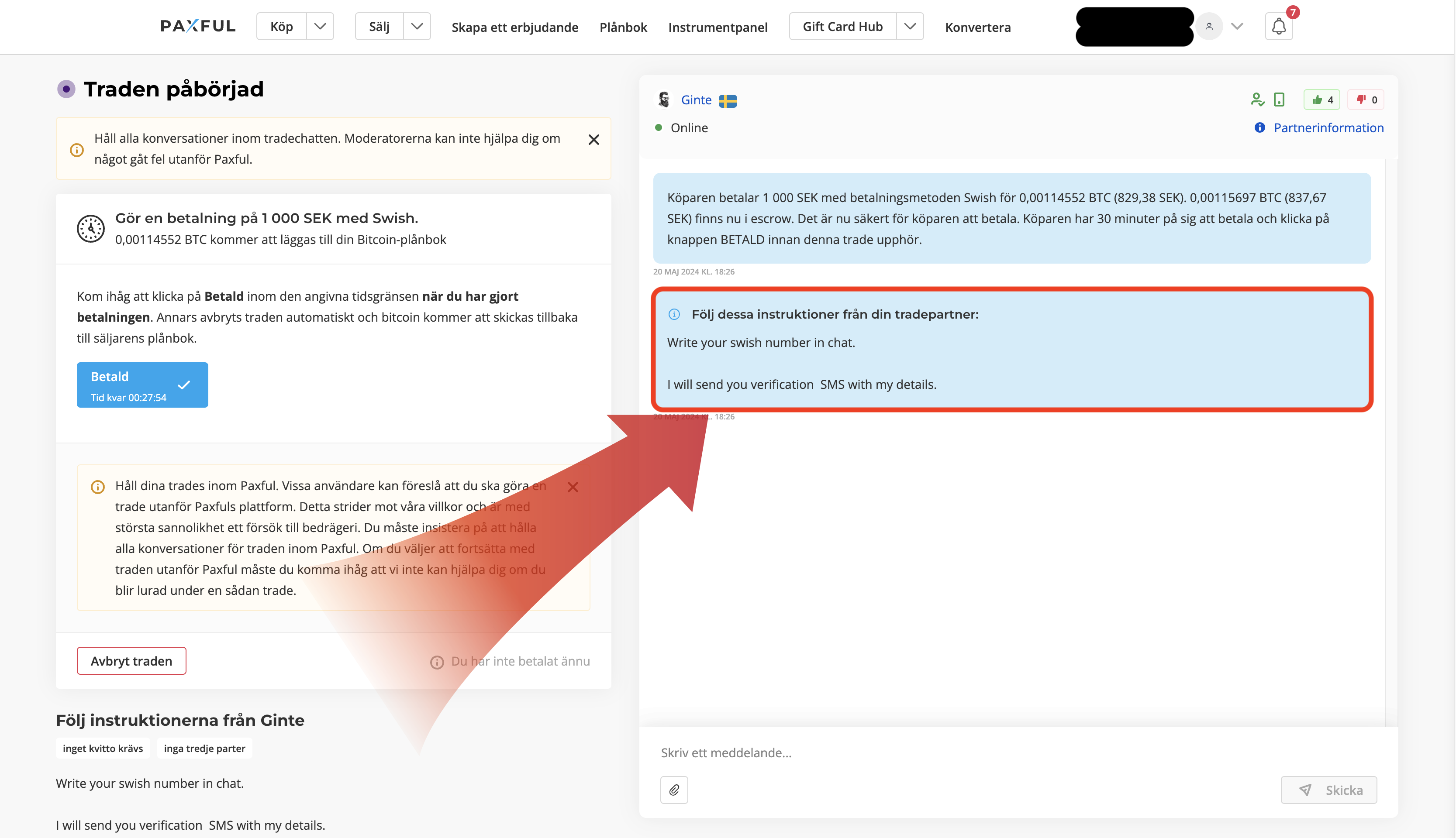Click the paperclip attachment icon

[673, 790]
